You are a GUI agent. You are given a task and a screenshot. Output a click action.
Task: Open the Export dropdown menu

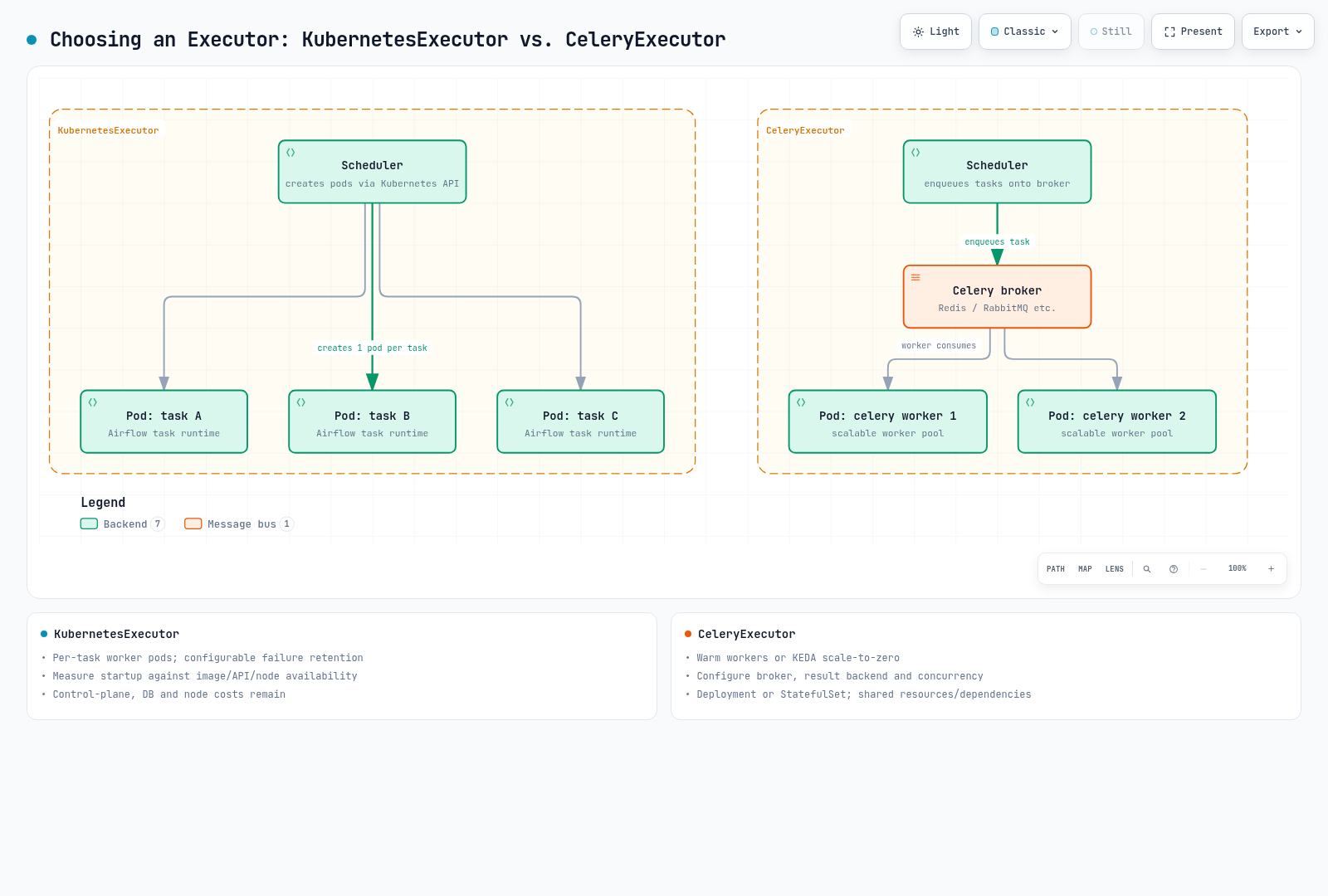point(1278,32)
